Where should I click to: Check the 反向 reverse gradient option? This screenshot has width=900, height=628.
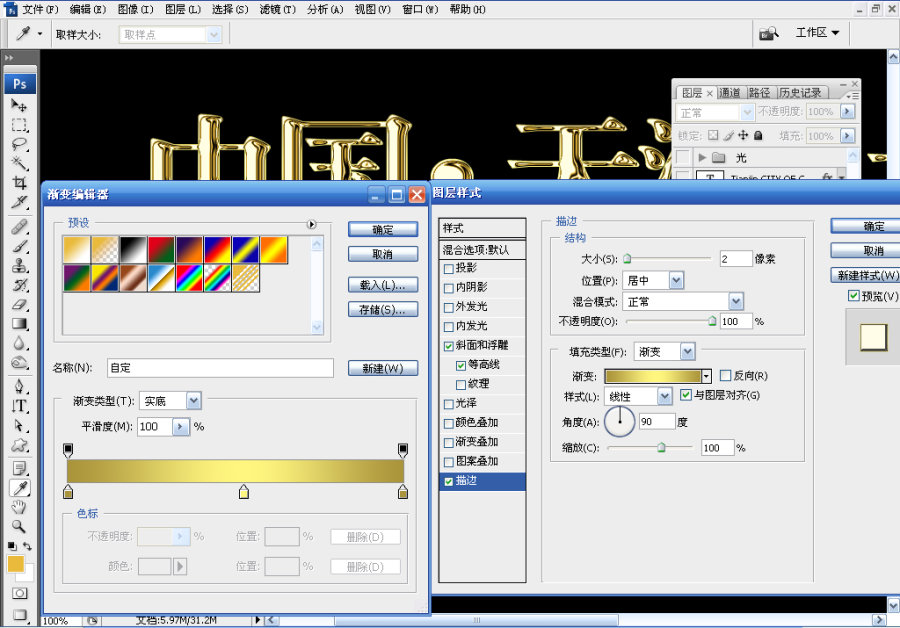[726, 376]
